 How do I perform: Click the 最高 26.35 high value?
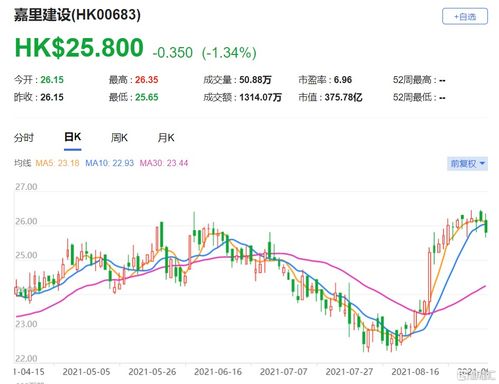point(133,80)
